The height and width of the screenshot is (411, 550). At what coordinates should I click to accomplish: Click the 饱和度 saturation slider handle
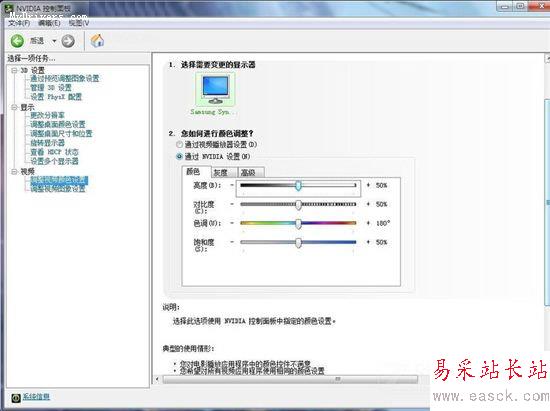pos(298,243)
